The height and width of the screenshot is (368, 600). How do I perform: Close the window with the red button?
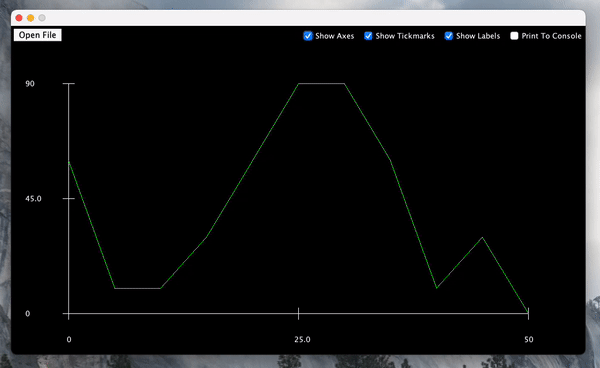coord(19,18)
